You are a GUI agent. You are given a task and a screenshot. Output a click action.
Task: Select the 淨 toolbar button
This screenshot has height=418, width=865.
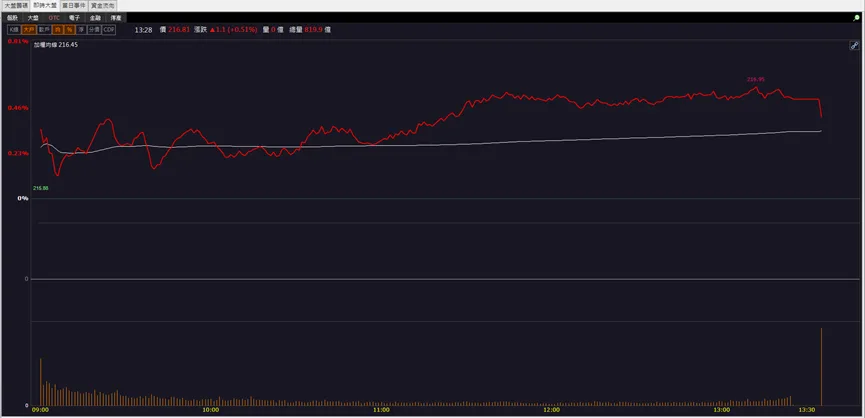click(x=81, y=30)
